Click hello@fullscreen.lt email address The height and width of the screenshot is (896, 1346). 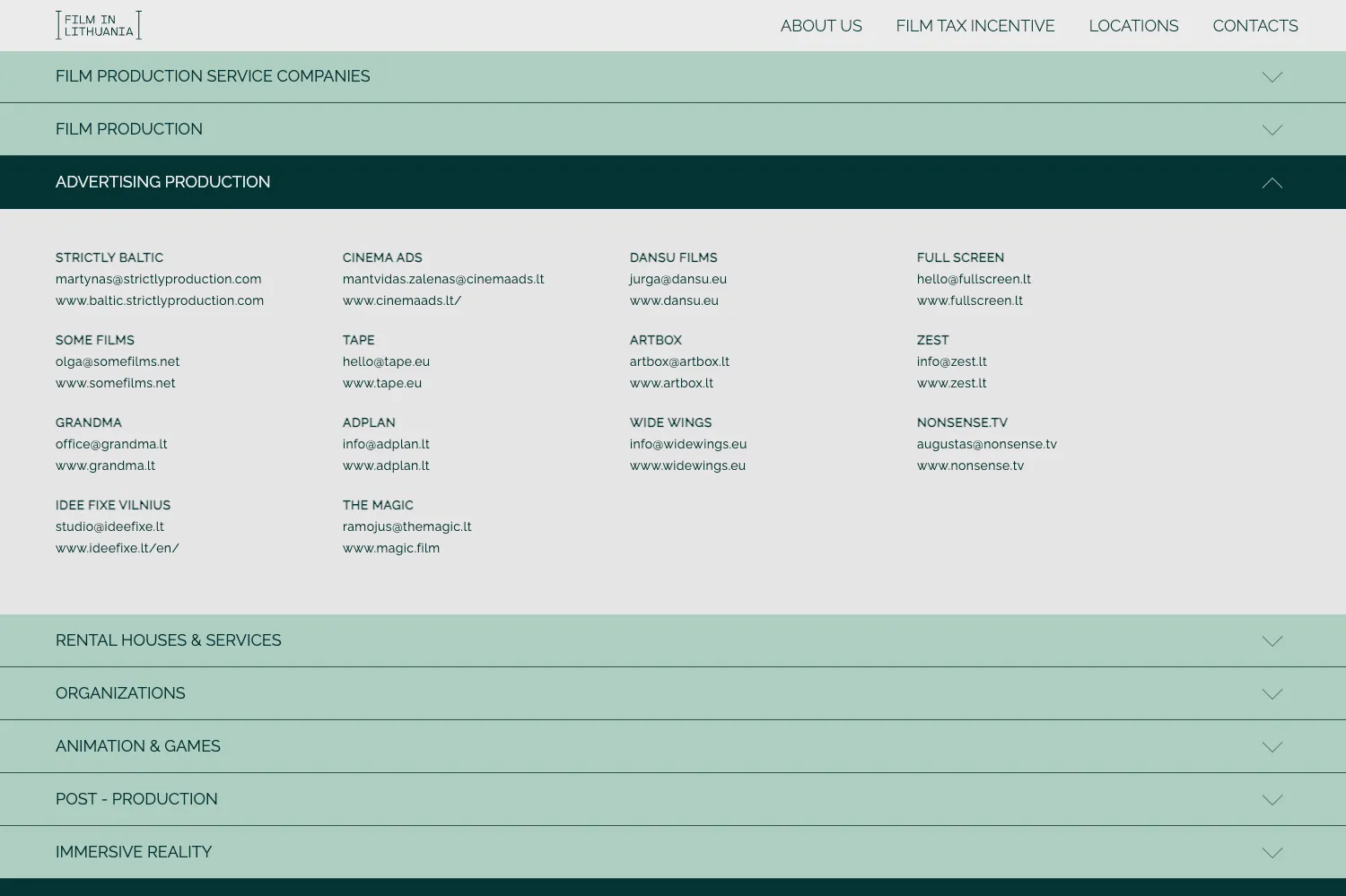(x=974, y=279)
